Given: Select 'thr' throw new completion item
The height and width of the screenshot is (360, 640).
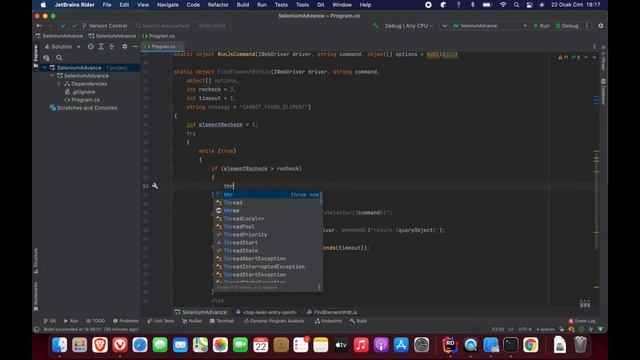Looking at the screenshot, I should [268, 195].
